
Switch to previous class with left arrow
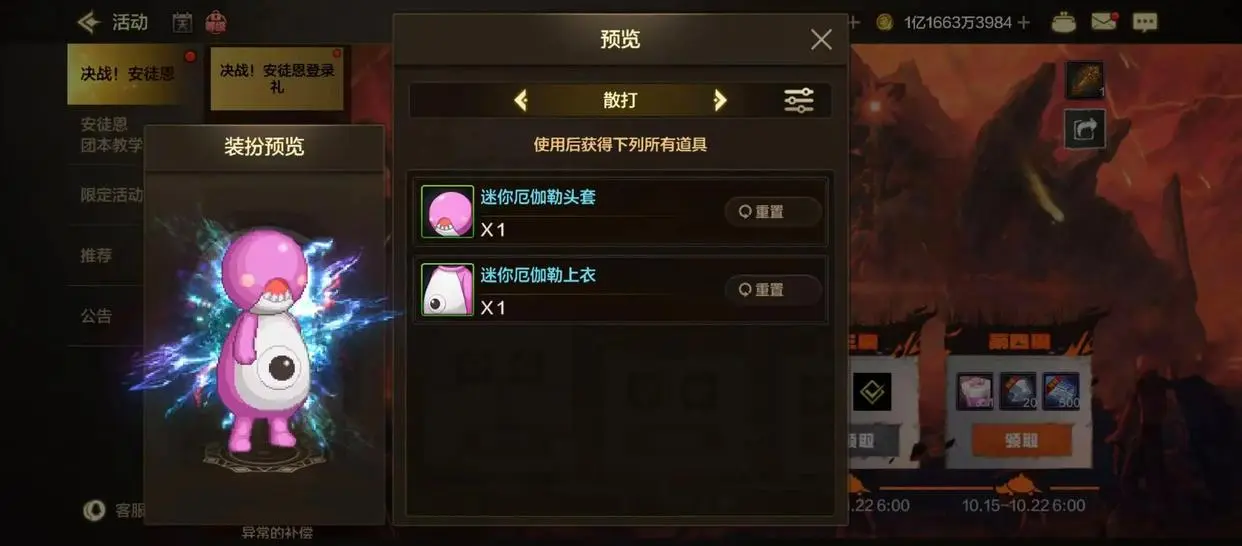click(520, 100)
